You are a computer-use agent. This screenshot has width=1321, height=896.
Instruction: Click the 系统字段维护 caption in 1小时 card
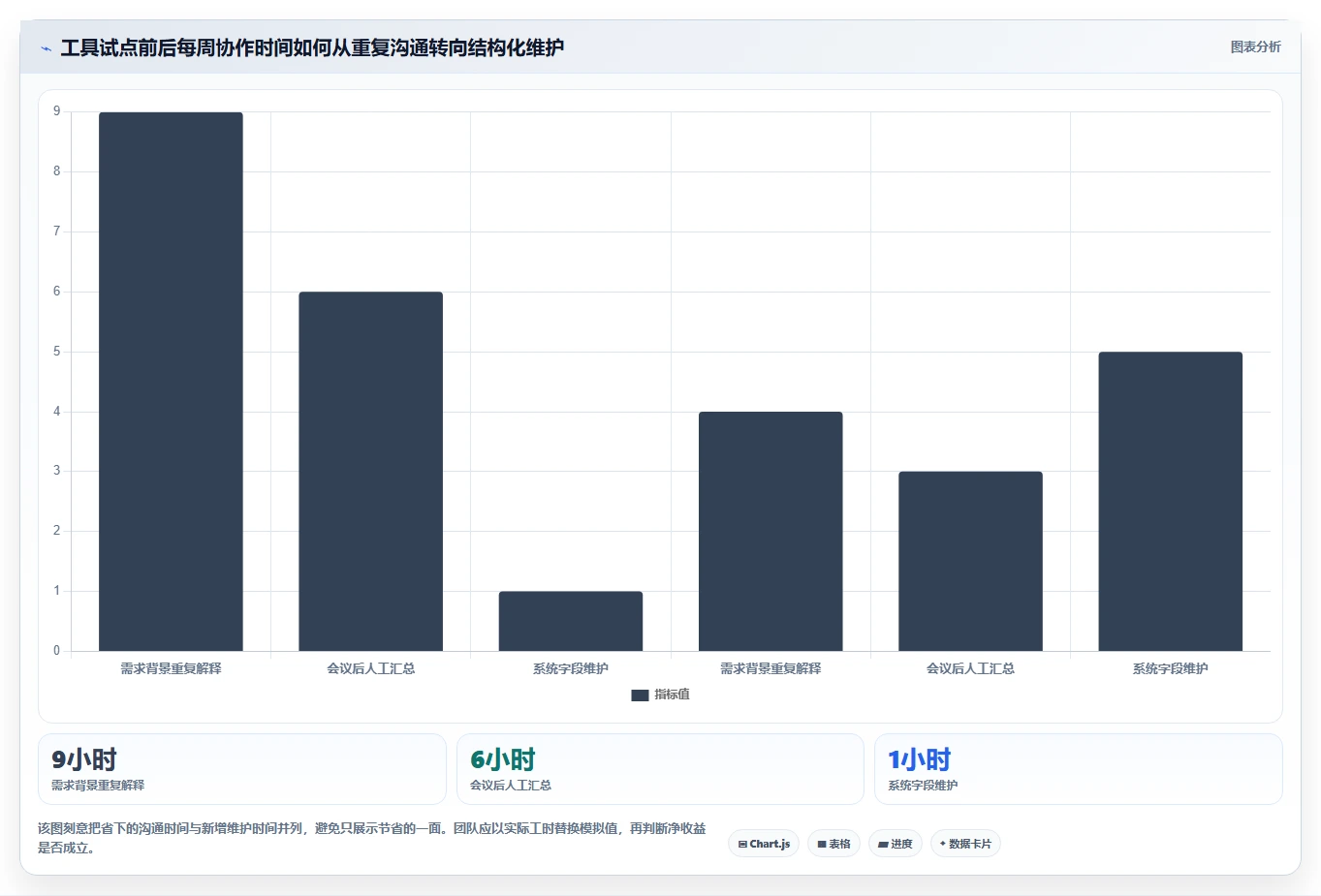pyautogui.click(x=923, y=786)
